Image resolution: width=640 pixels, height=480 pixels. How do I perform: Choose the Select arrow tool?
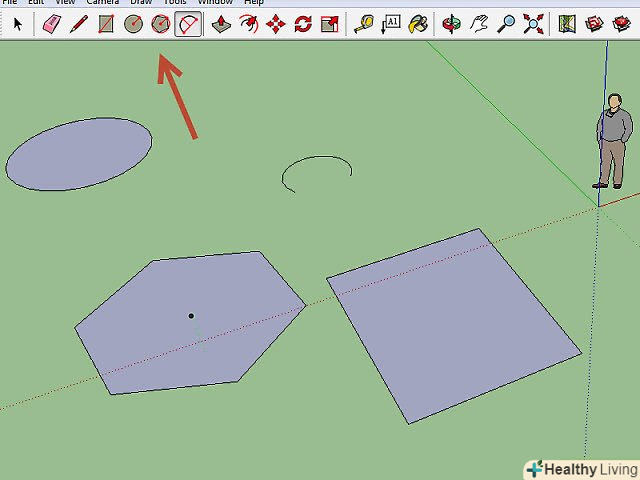[18, 24]
